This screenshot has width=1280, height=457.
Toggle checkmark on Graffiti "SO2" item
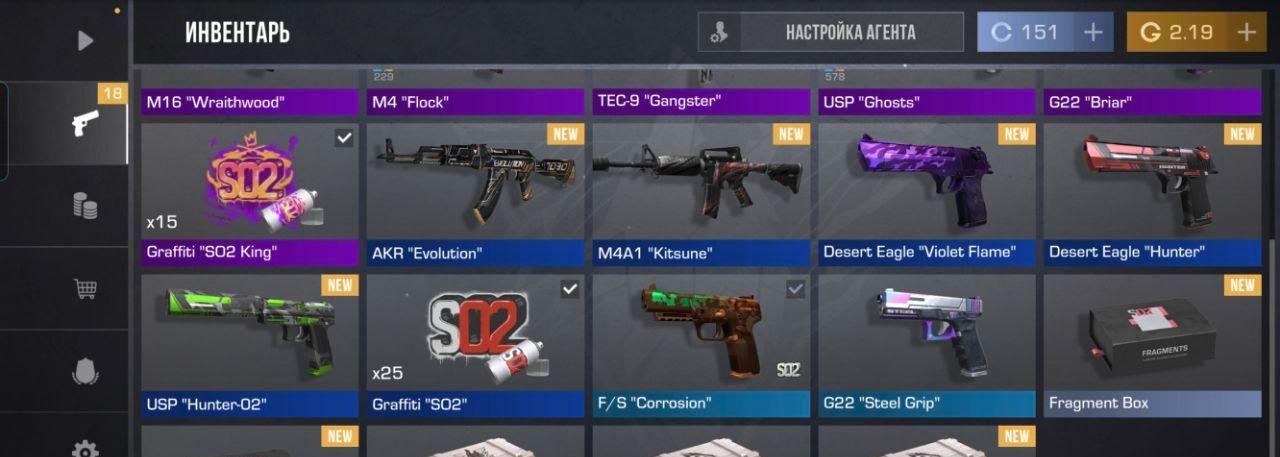[570, 289]
